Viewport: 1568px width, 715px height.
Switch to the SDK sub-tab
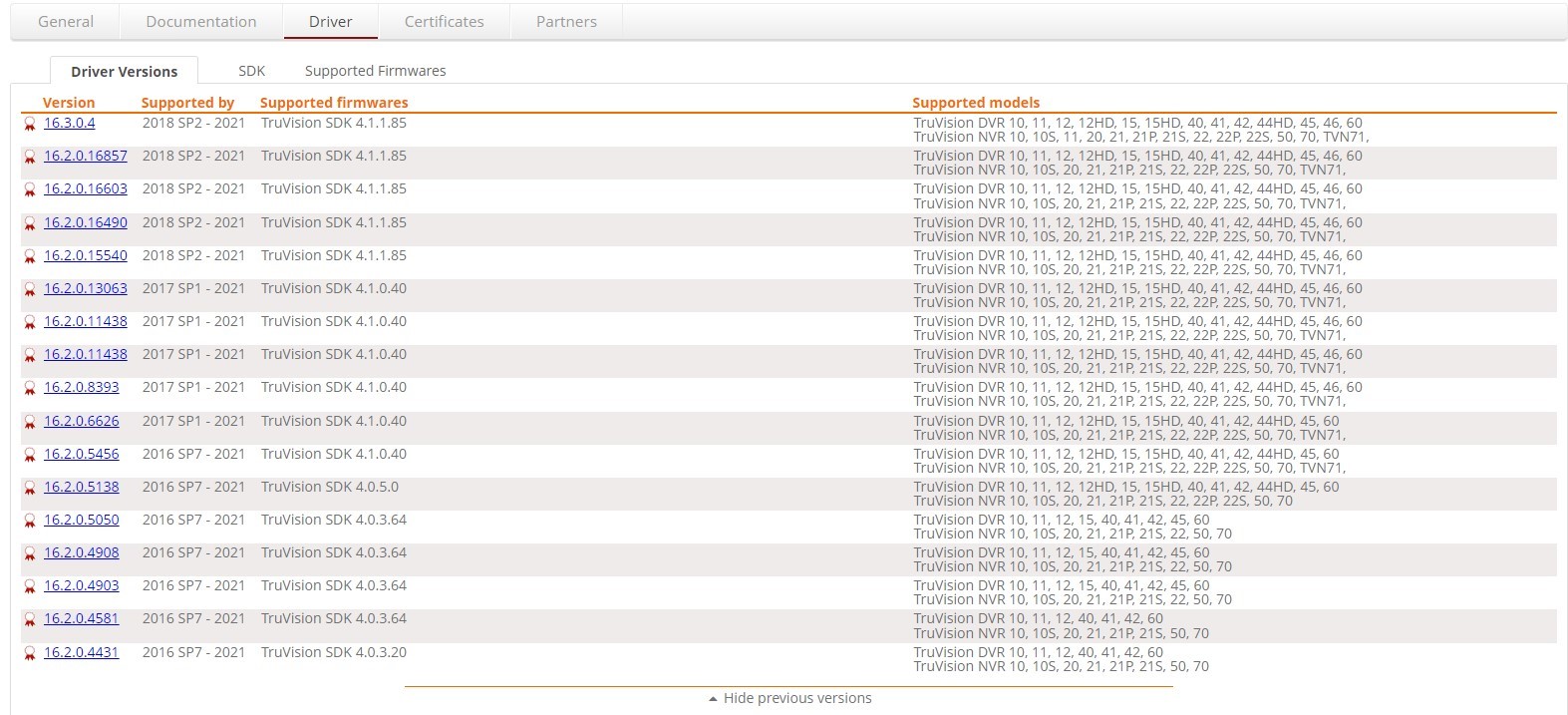252,71
